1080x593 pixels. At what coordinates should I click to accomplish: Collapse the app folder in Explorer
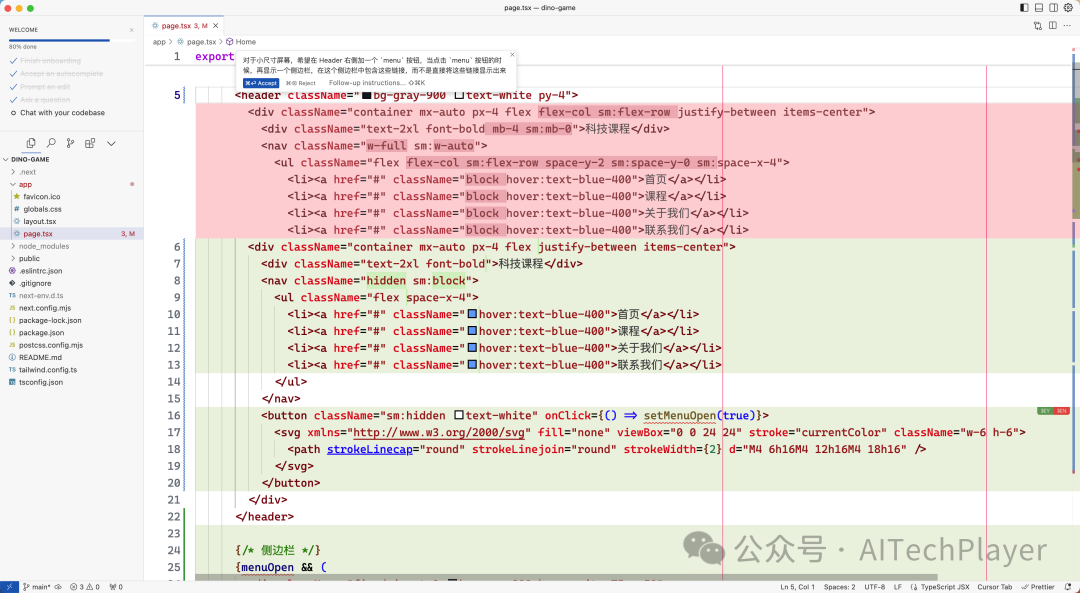click(x=25, y=184)
